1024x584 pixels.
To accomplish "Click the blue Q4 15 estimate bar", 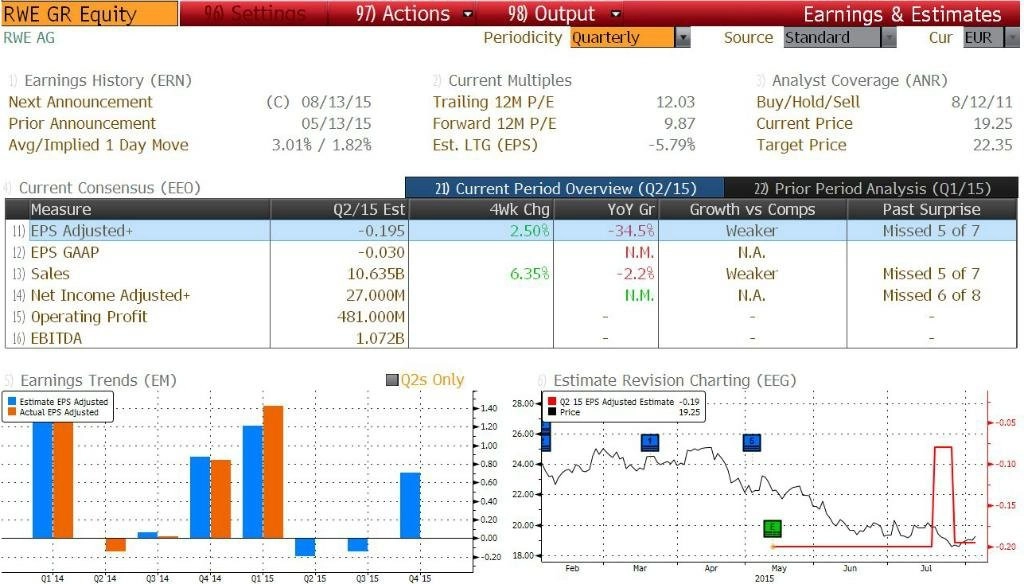I will [x=410, y=506].
